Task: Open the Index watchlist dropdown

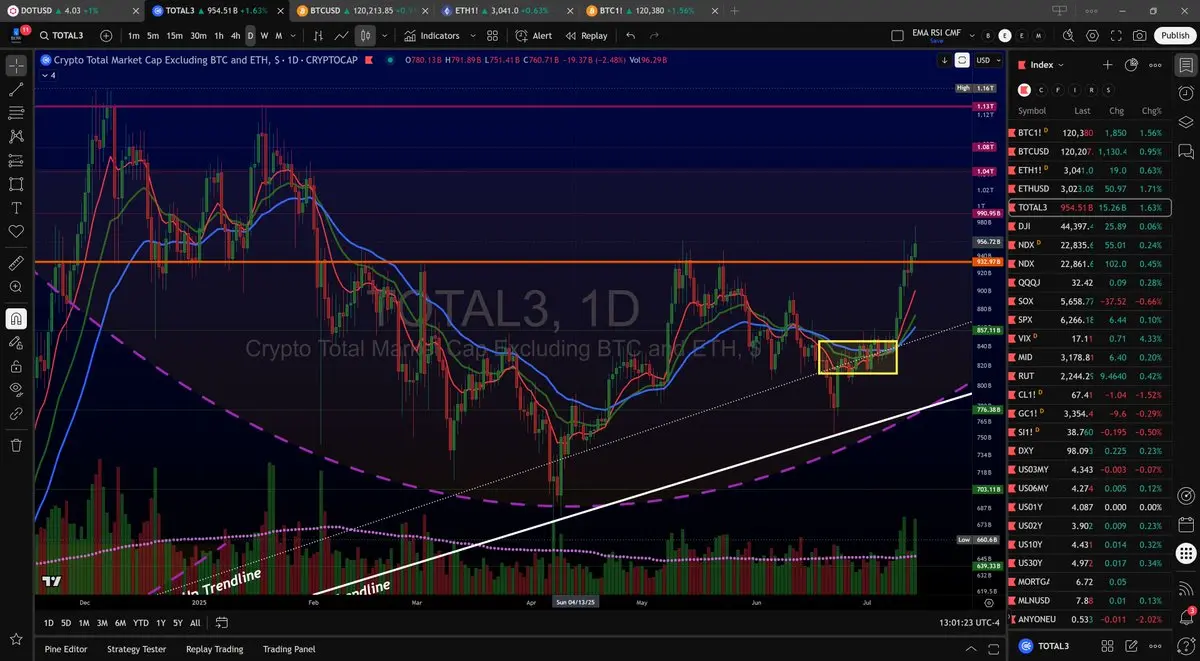Action: 1040,65
